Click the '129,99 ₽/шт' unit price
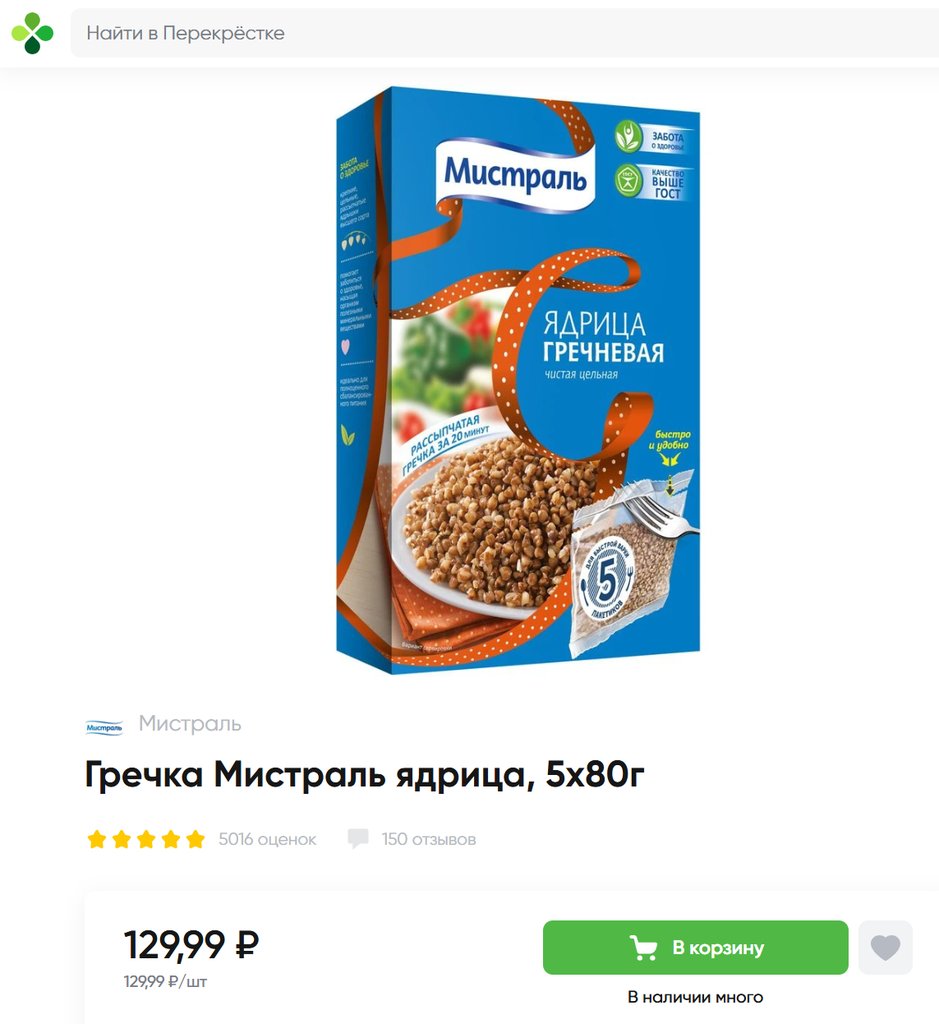 (165, 982)
